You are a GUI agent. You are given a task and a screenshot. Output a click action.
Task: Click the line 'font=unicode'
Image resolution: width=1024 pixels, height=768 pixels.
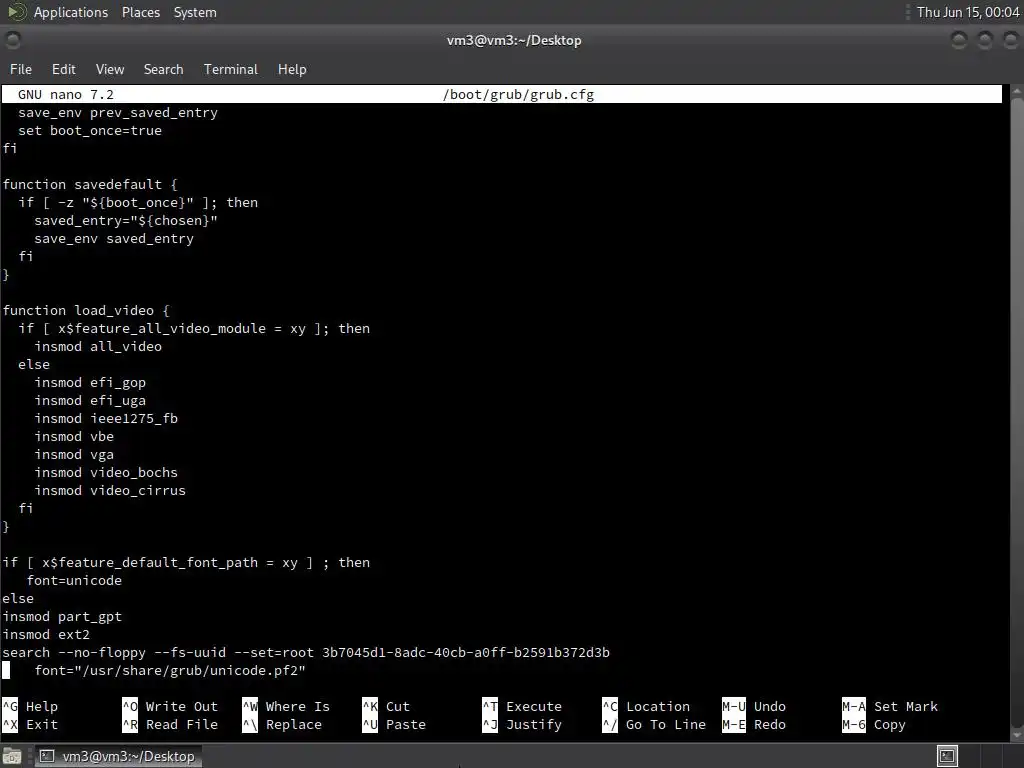pyautogui.click(x=74, y=581)
